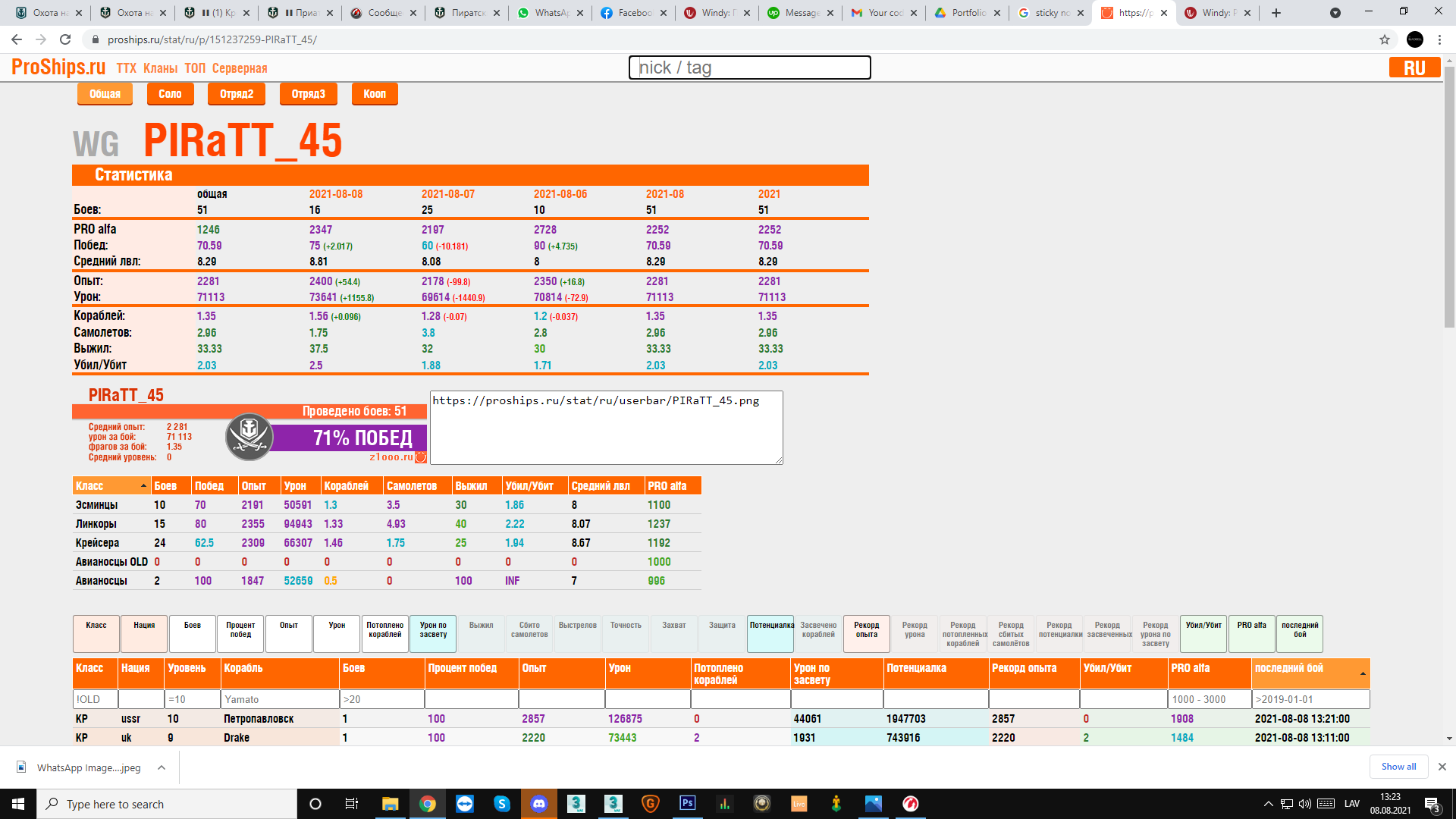Toggle the 'Выжил' column button

click(x=481, y=633)
